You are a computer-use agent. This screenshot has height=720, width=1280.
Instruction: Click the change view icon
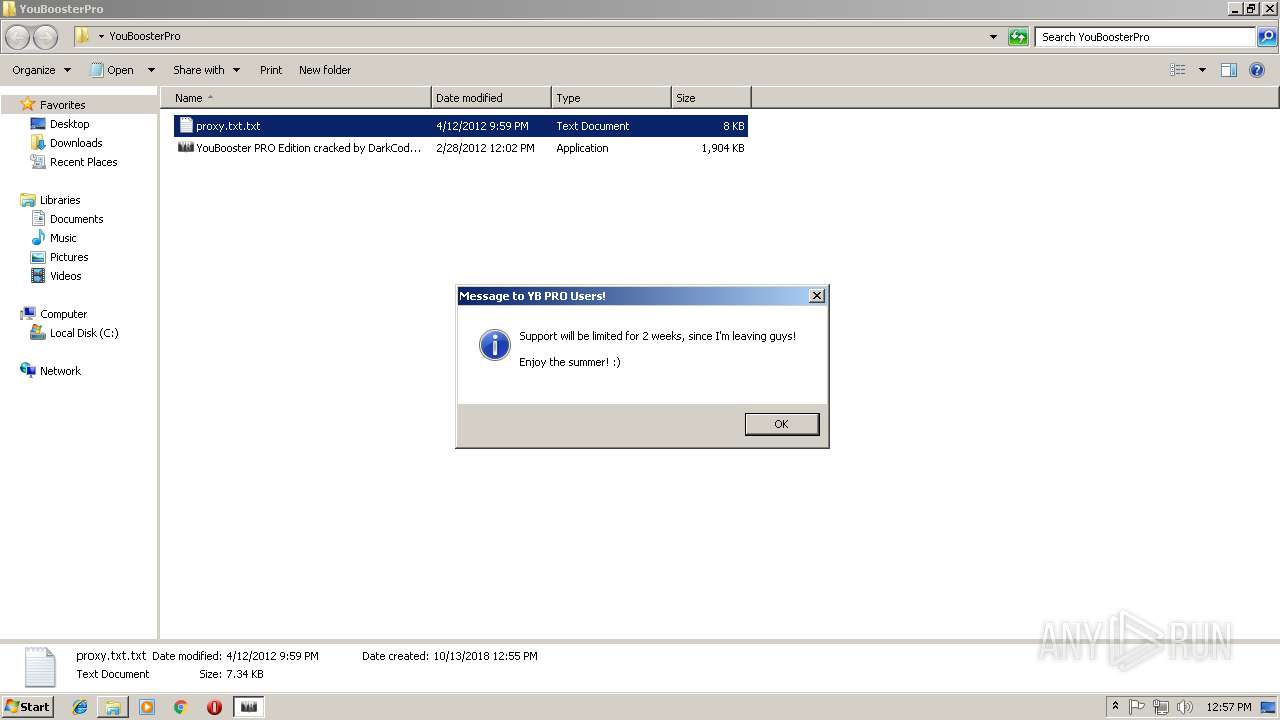1178,70
